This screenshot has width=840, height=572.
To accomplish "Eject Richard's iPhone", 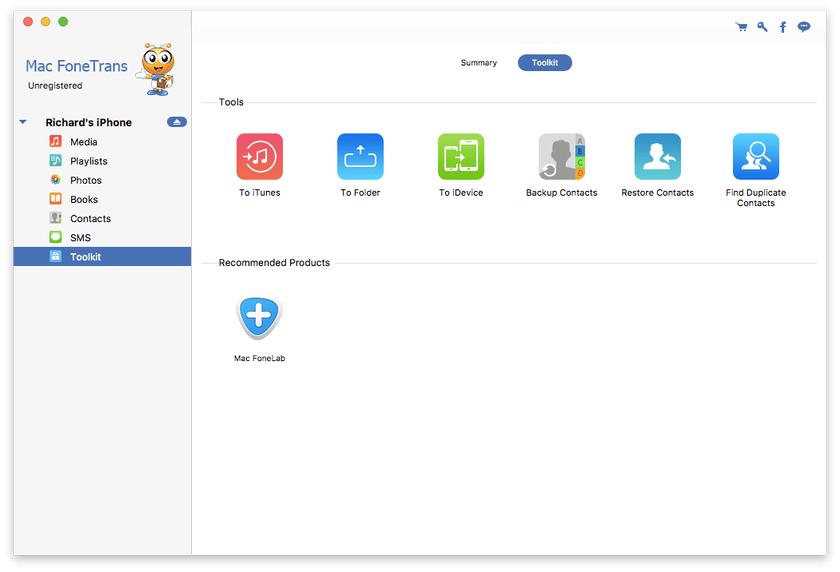I will point(177,122).
